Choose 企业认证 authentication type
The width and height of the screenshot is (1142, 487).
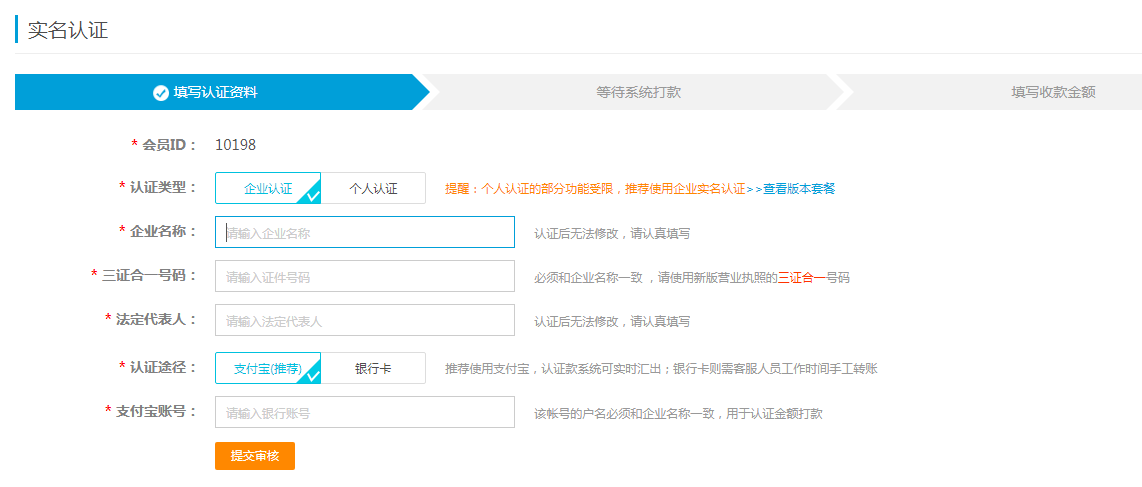click(267, 188)
